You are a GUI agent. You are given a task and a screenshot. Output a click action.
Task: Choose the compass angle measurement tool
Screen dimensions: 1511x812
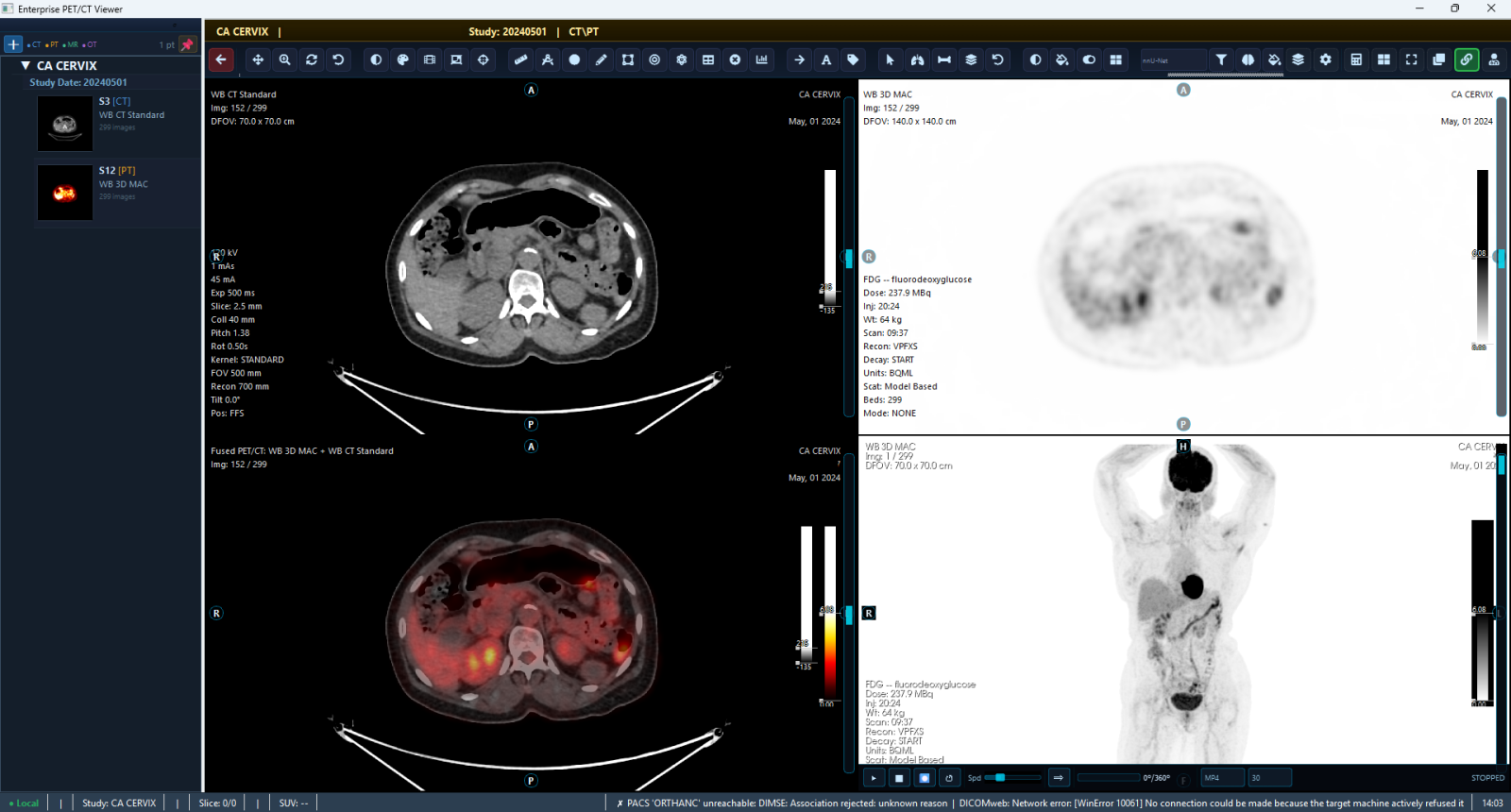(x=547, y=59)
